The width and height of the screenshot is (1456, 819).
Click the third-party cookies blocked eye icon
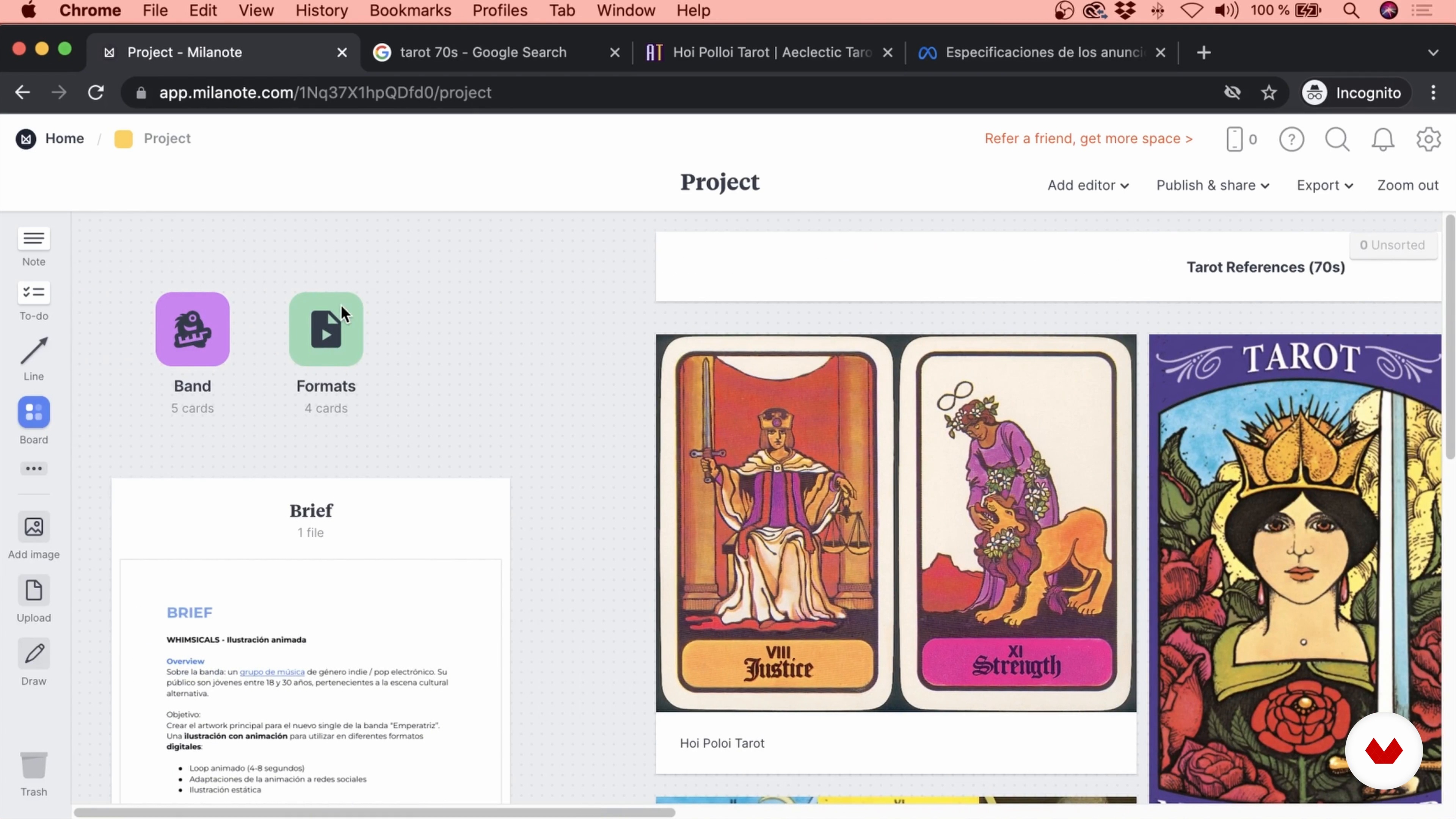pyautogui.click(x=1232, y=92)
